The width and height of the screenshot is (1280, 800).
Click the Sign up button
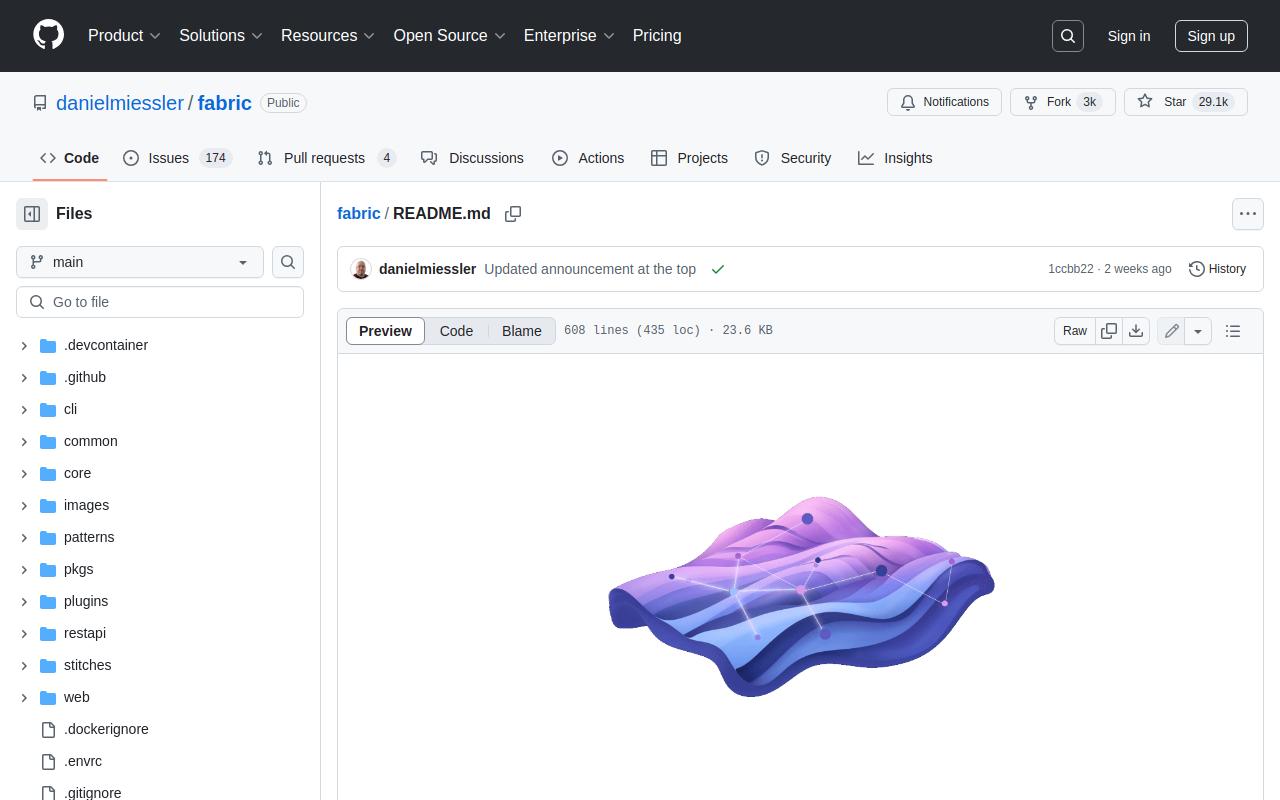(x=1211, y=36)
